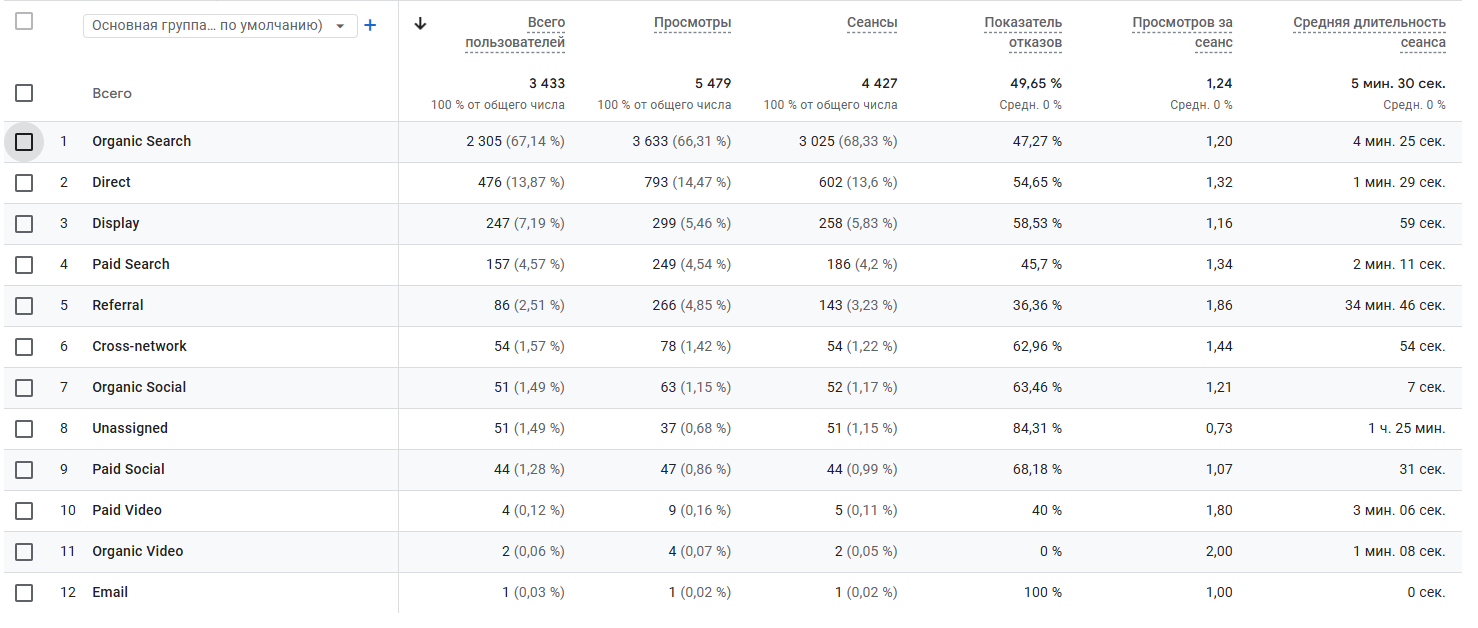1478x628 pixels.
Task: Mark the Paid Video row checkbox
Action: click(24, 511)
